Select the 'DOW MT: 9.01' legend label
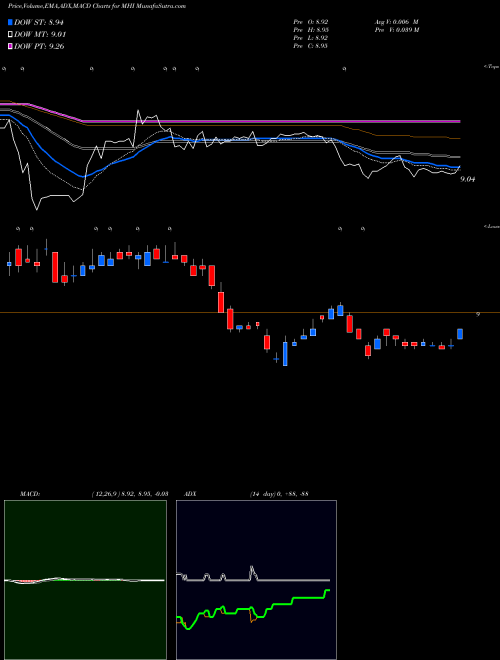The width and height of the screenshot is (500, 660). point(40,35)
